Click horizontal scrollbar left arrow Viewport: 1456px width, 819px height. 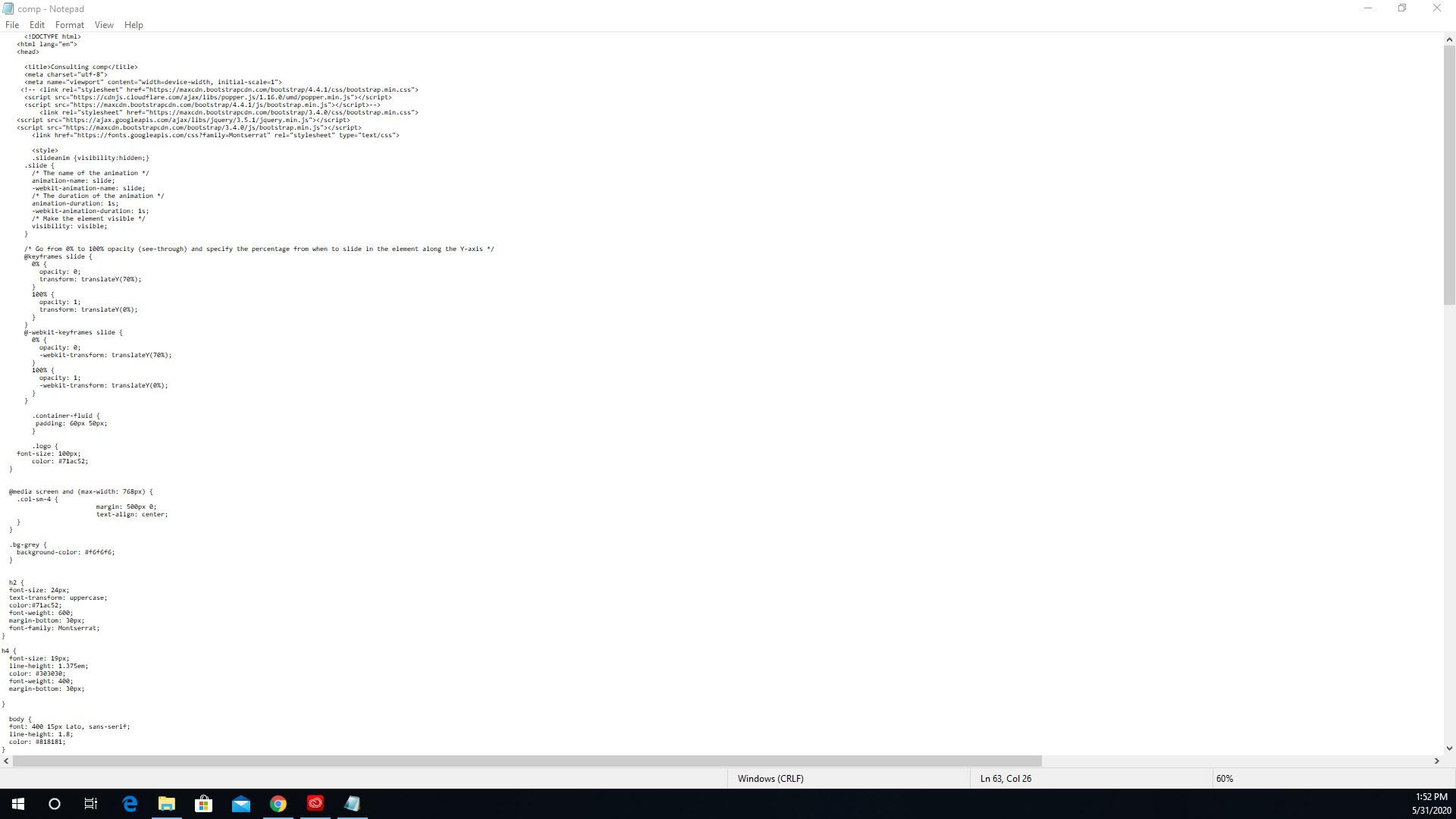[x=6, y=761]
